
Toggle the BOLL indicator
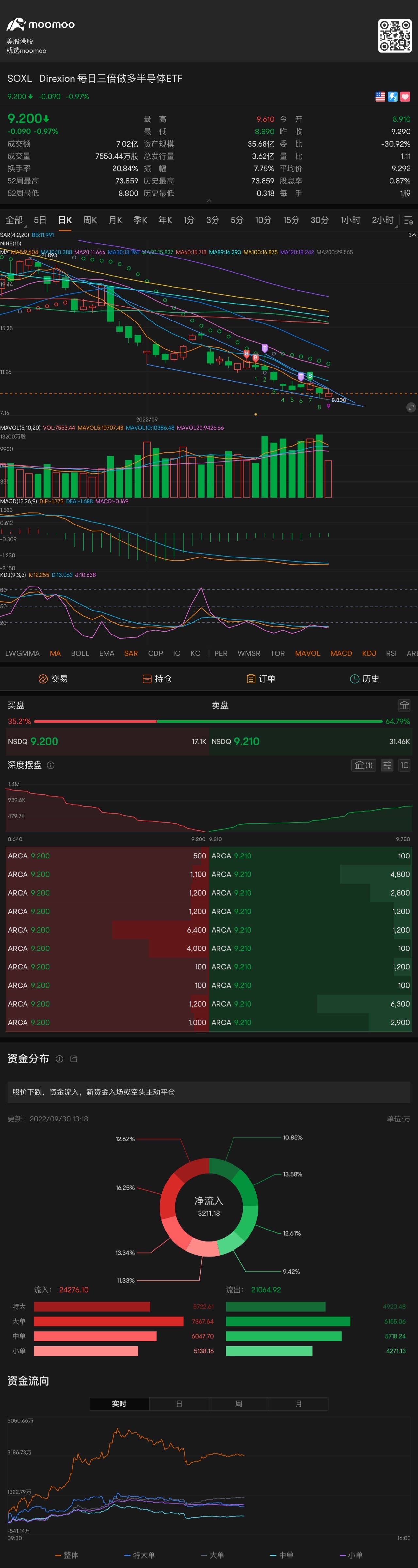click(80, 653)
